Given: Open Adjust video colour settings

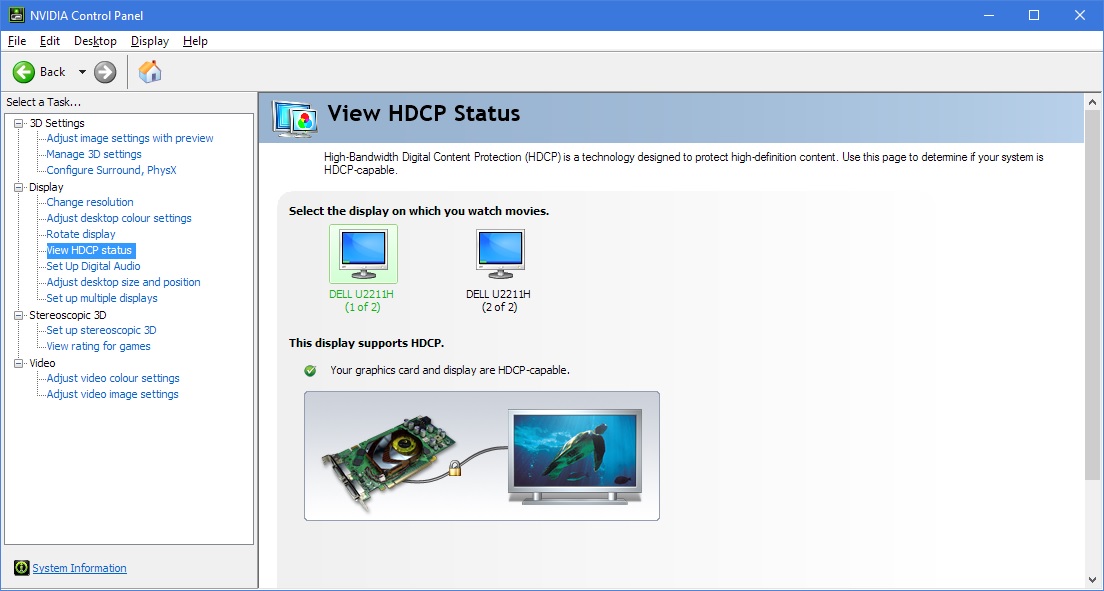Looking at the screenshot, I should (x=113, y=378).
